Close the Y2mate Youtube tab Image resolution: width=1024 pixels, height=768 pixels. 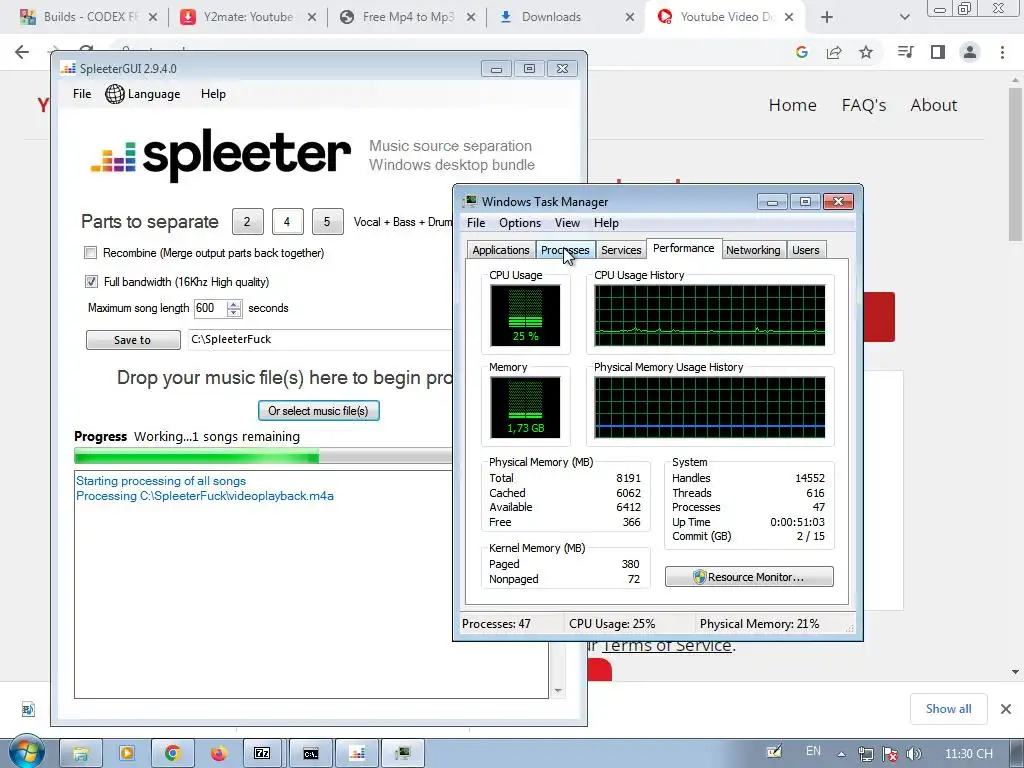click(312, 17)
